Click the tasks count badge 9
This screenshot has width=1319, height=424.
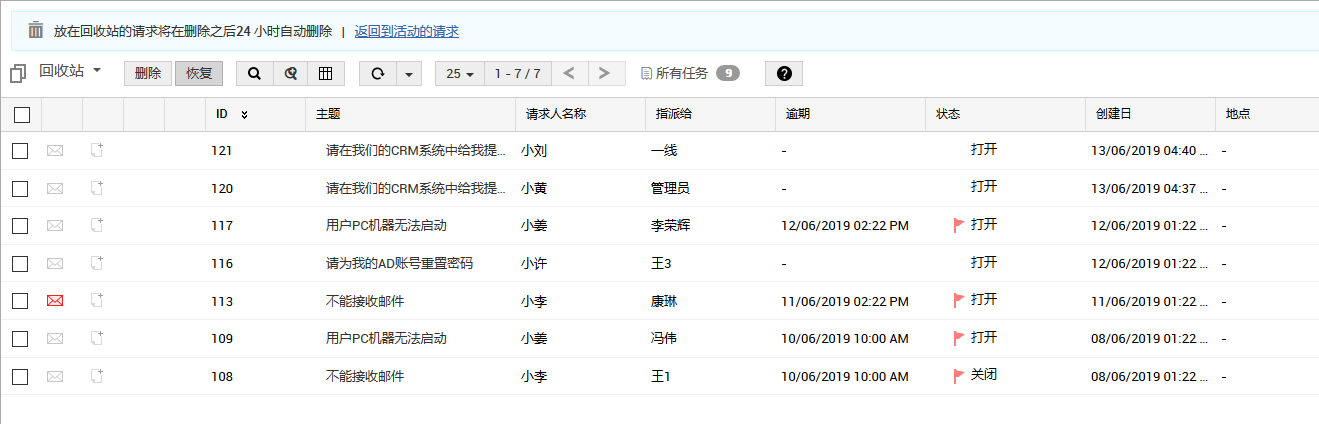[728, 73]
